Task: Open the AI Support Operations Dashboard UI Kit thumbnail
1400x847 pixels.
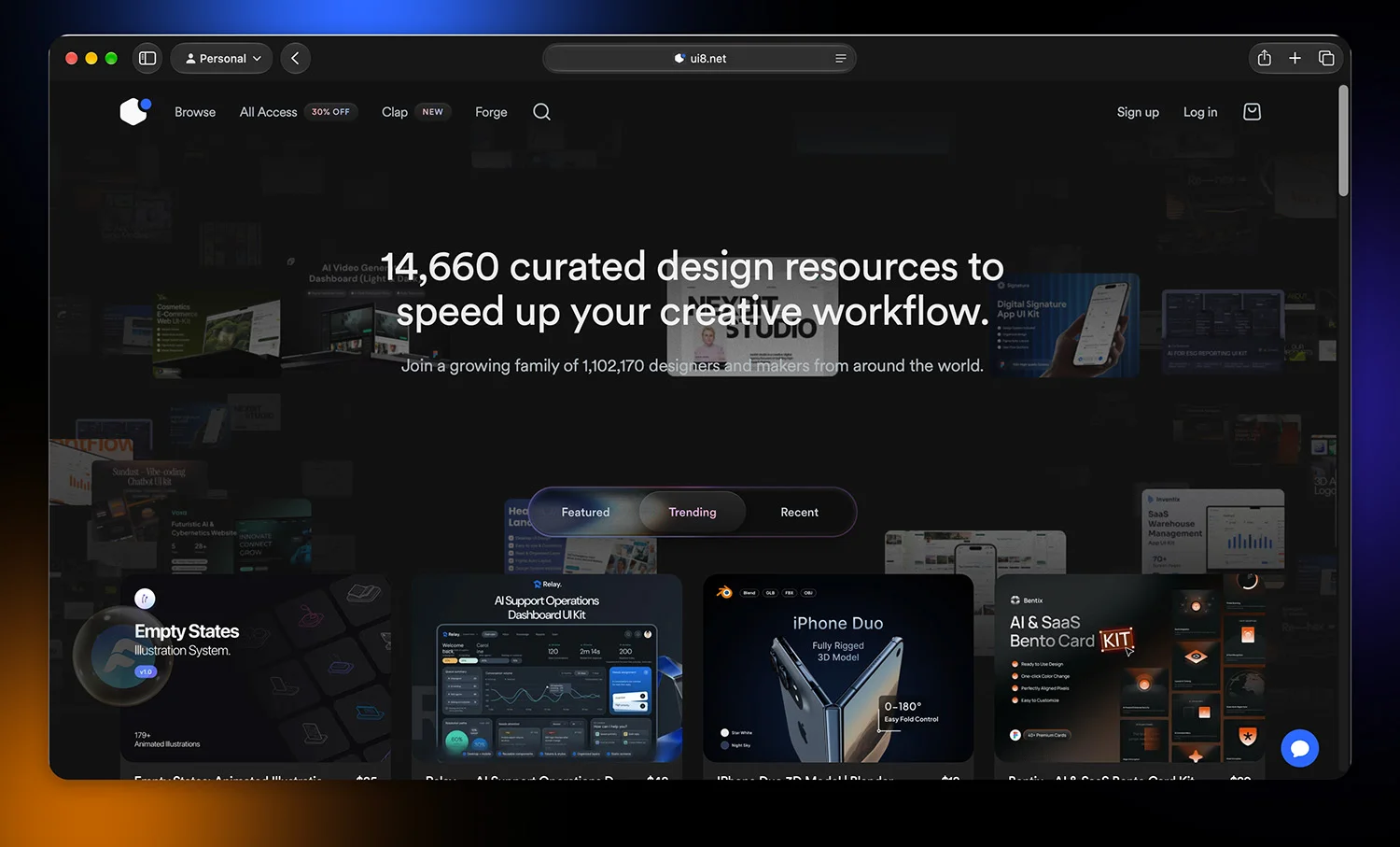Action: [547, 669]
